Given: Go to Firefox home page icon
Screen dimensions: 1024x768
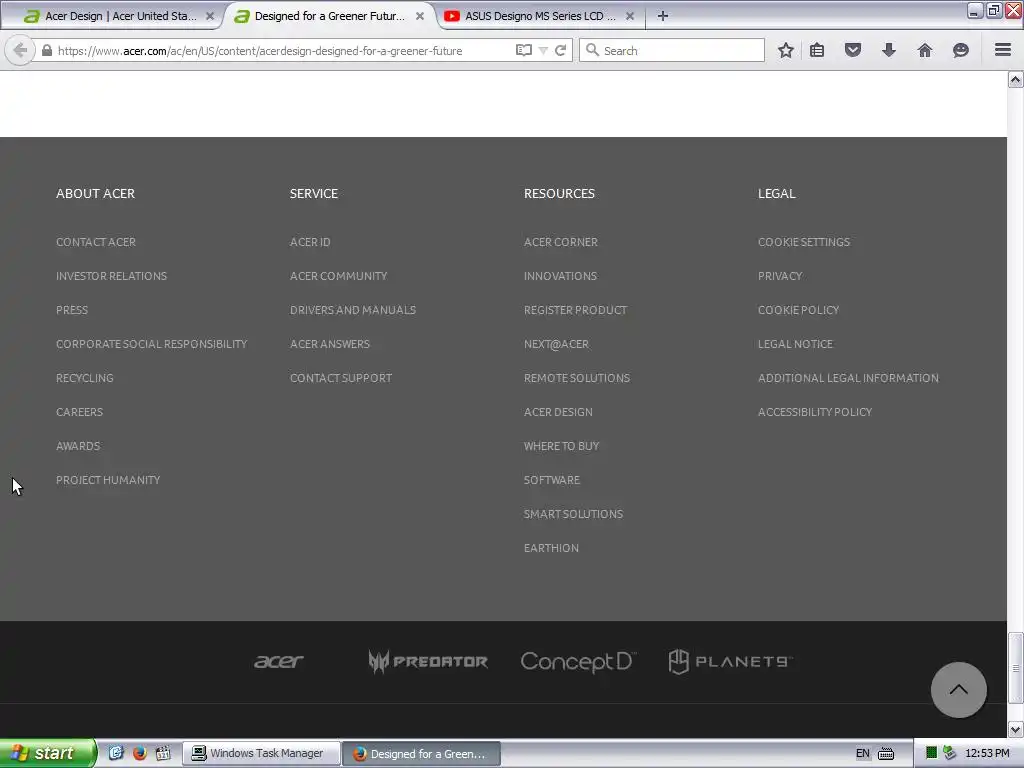Looking at the screenshot, I should tap(925, 50).
